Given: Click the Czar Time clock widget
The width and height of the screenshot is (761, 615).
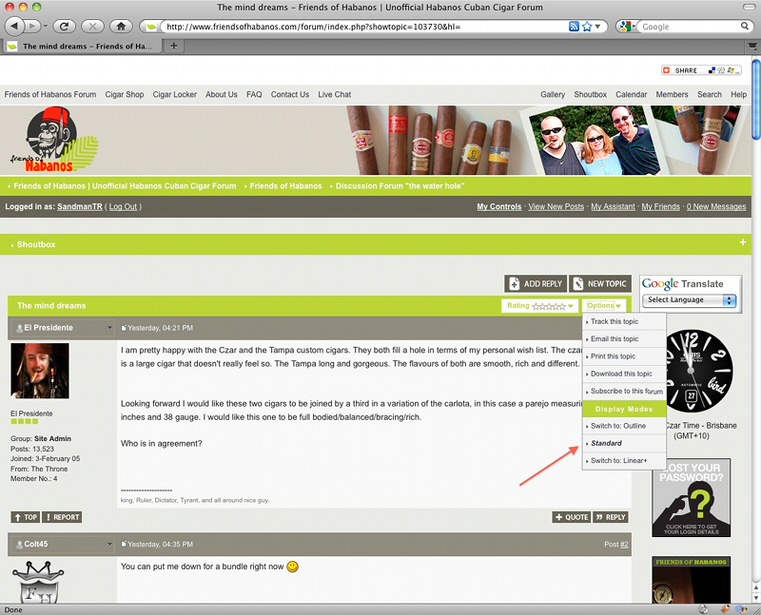Looking at the screenshot, I should click(698, 371).
